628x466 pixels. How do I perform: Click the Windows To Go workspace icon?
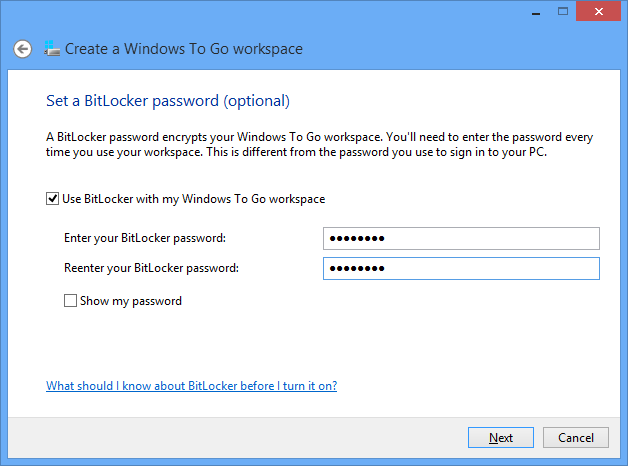[52, 48]
